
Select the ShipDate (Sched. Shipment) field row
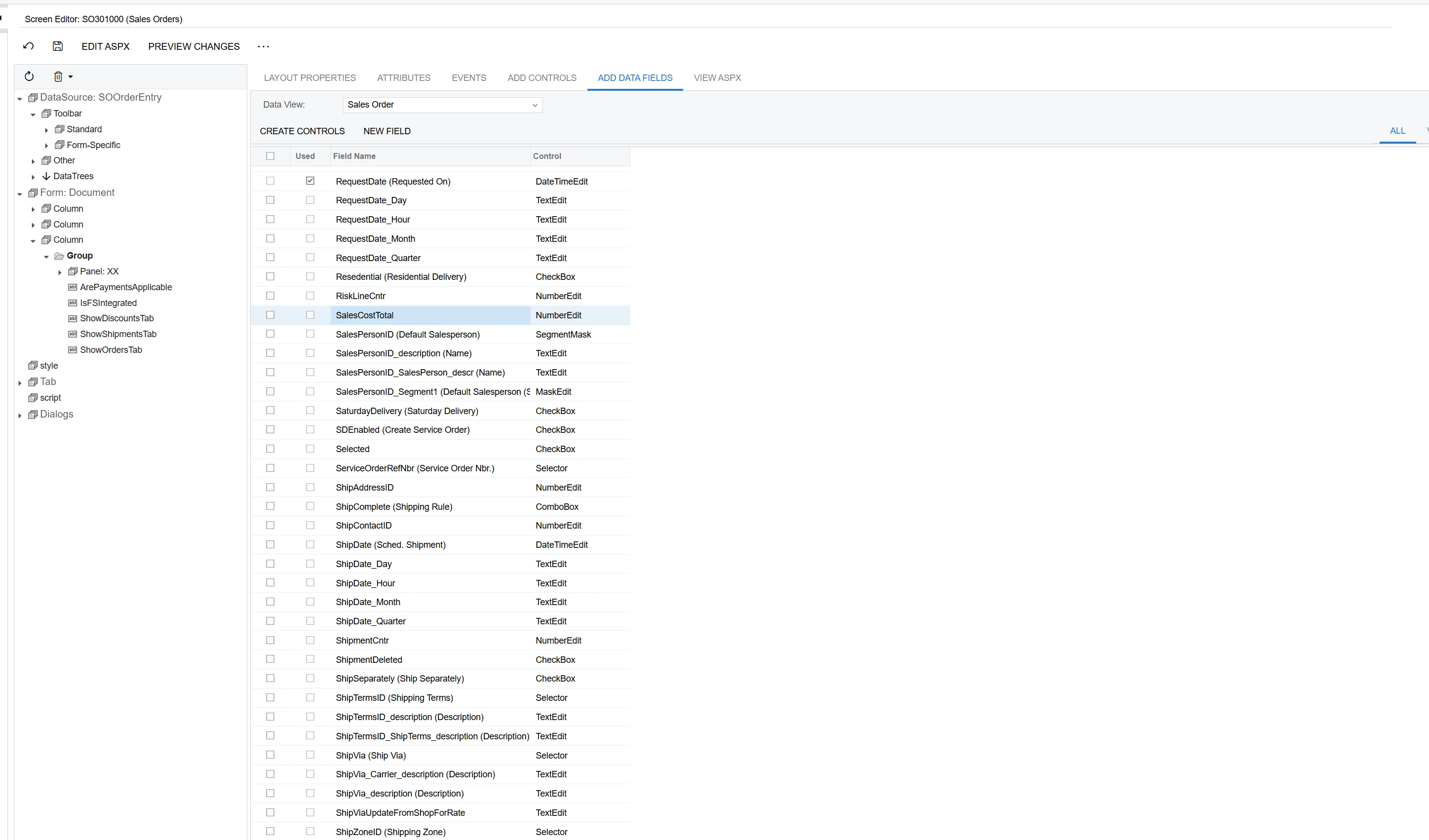pos(391,545)
